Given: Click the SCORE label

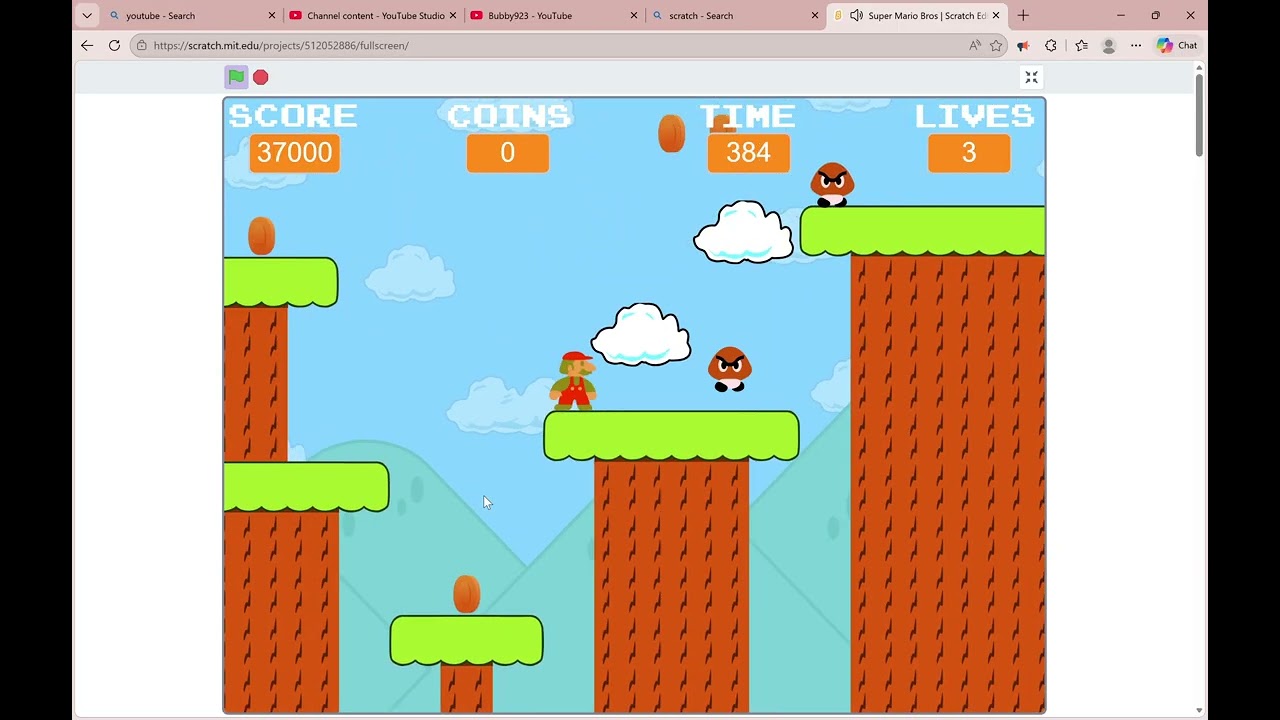Looking at the screenshot, I should (x=293, y=115).
